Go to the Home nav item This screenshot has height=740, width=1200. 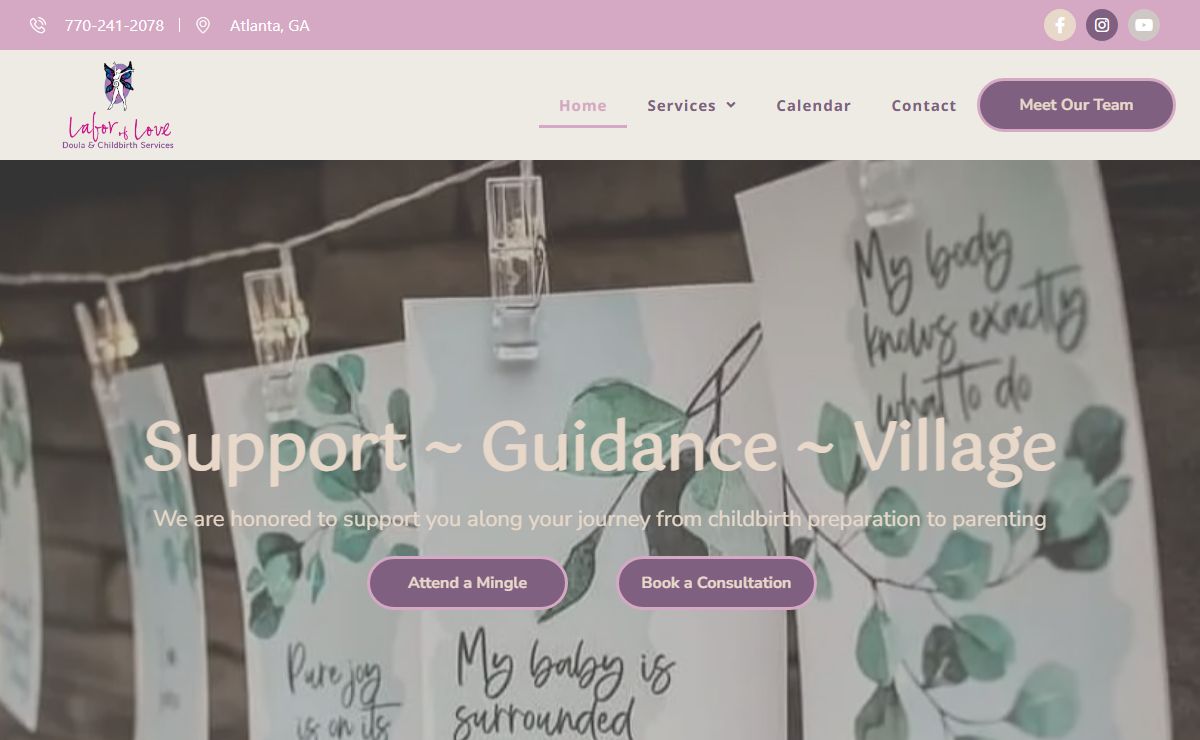[583, 105]
